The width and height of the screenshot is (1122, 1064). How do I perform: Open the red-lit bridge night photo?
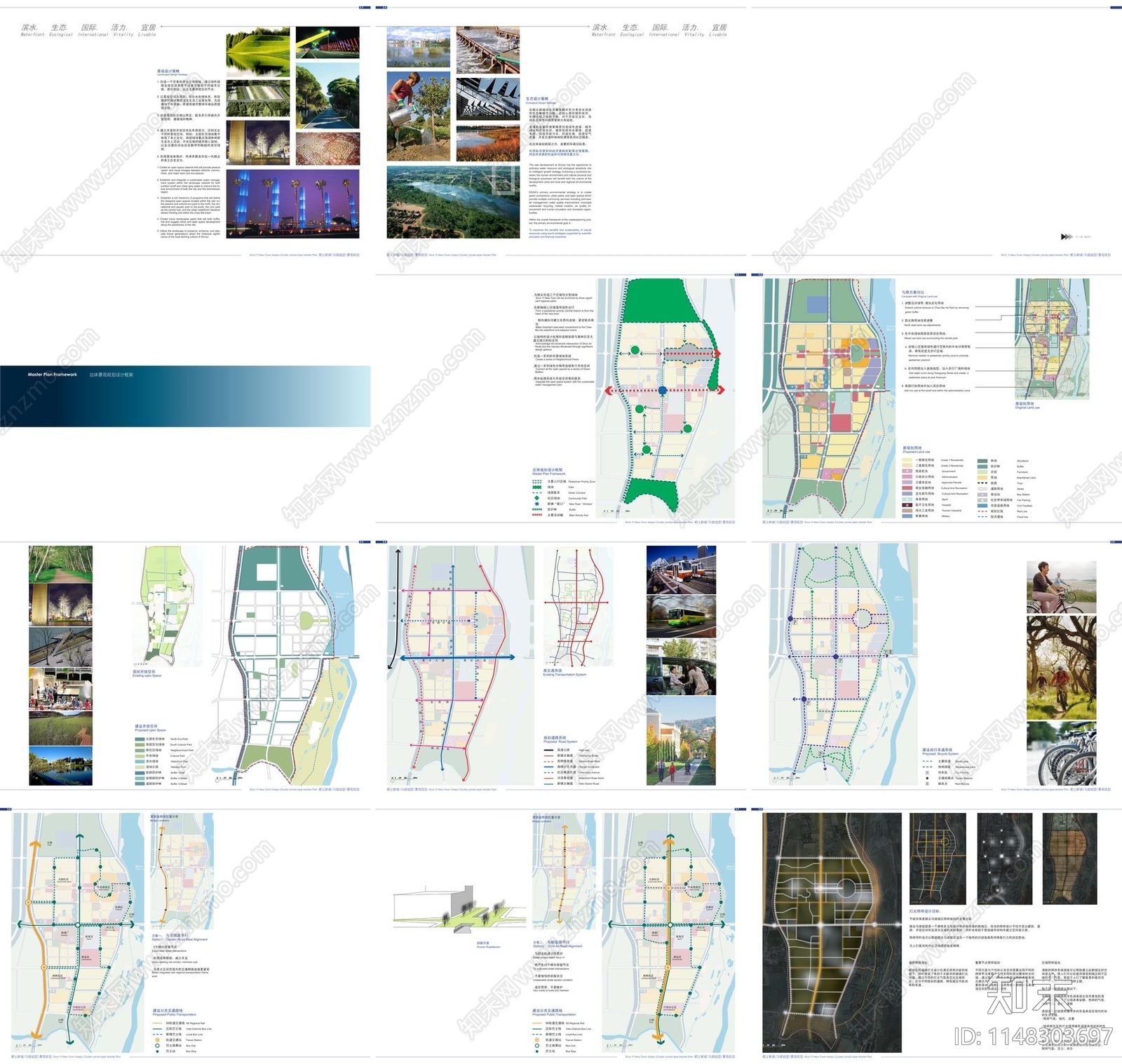point(327,42)
